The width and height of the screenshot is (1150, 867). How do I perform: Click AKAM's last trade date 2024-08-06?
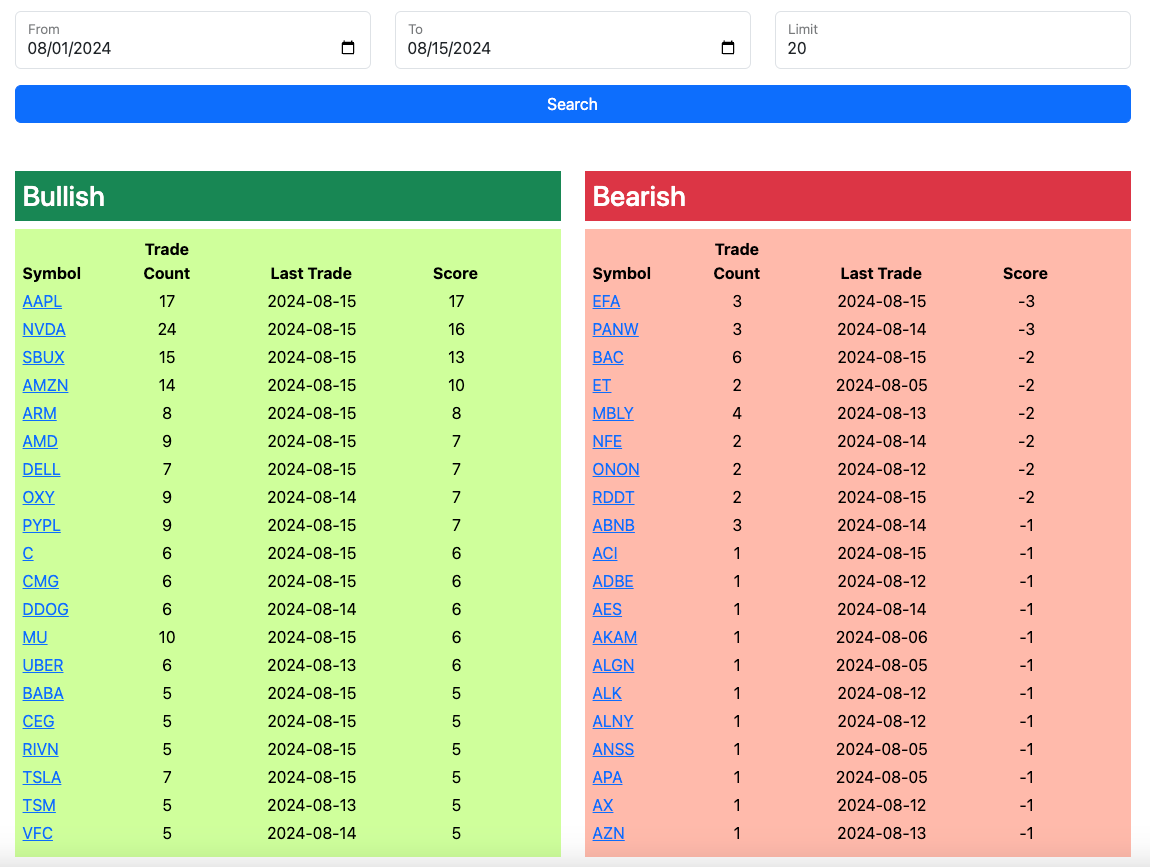(x=882, y=637)
